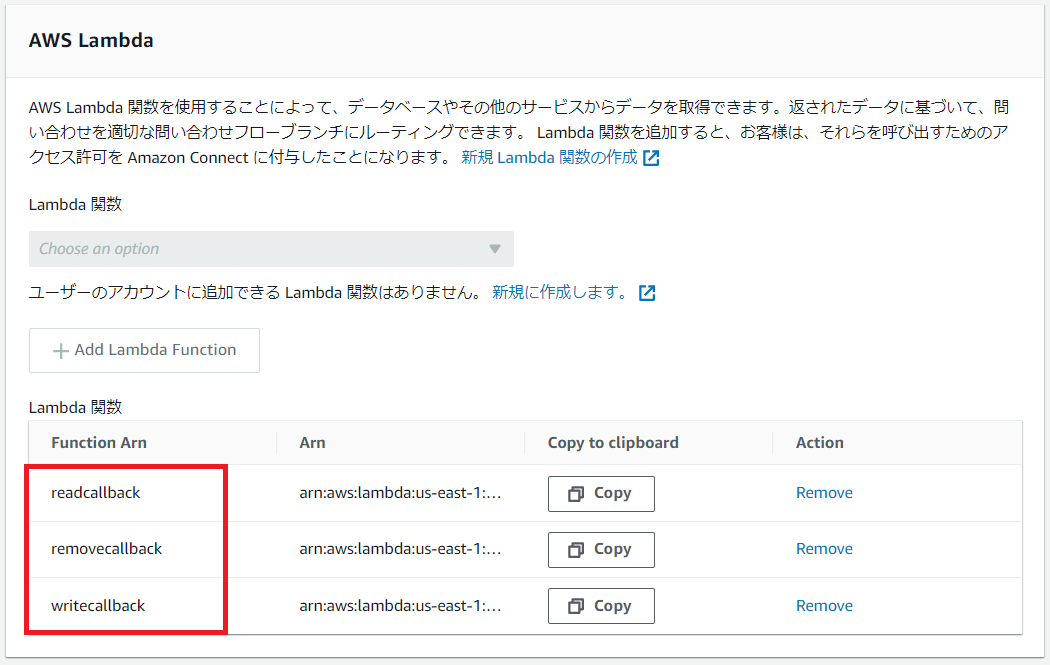This screenshot has width=1050, height=665.
Task: Follow the 新規に作成します link
Action: (x=560, y=293)
